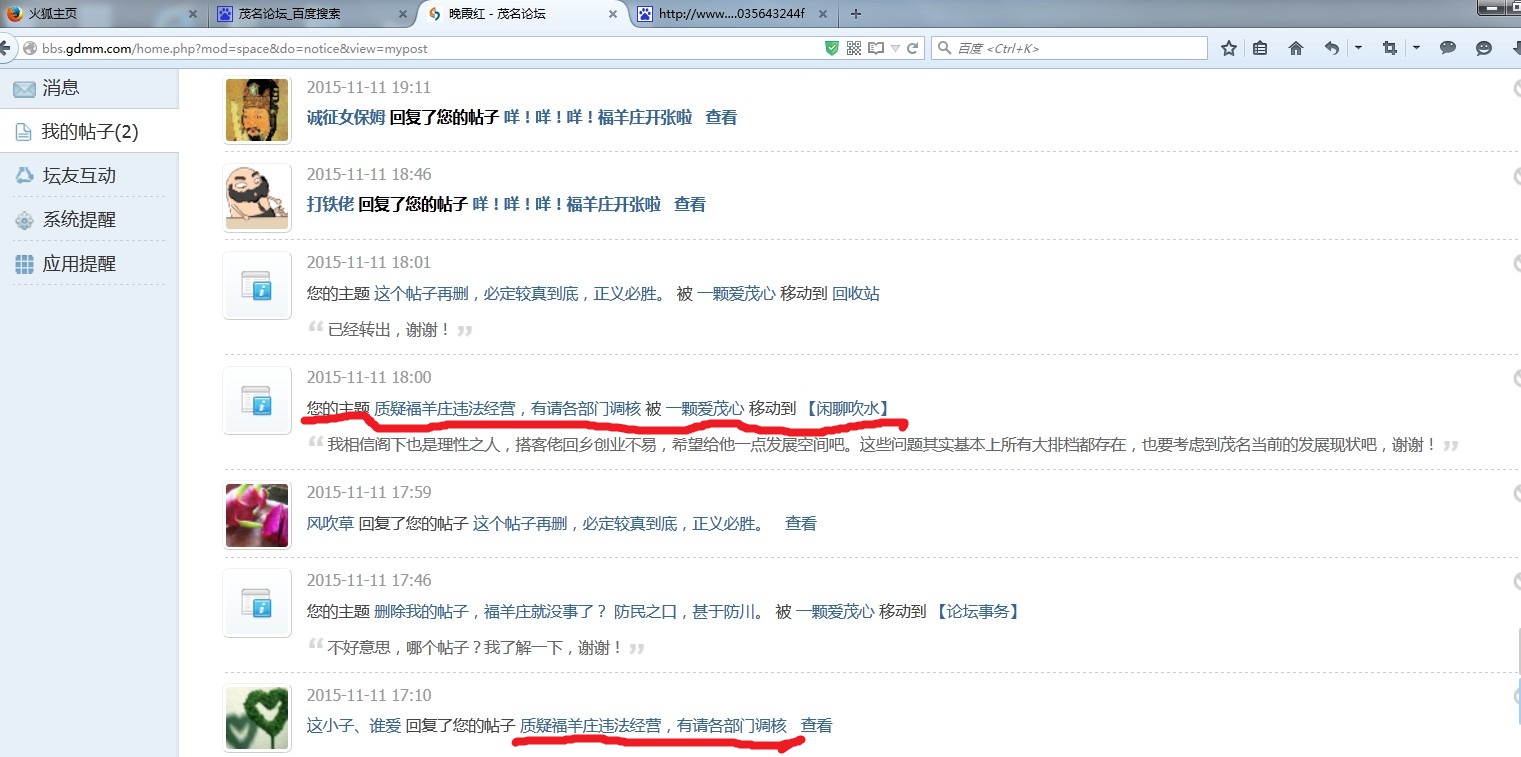Open the bookmarks list icon
The width and height of the screenshot is (1521, 757).
tap(1260, 48)
